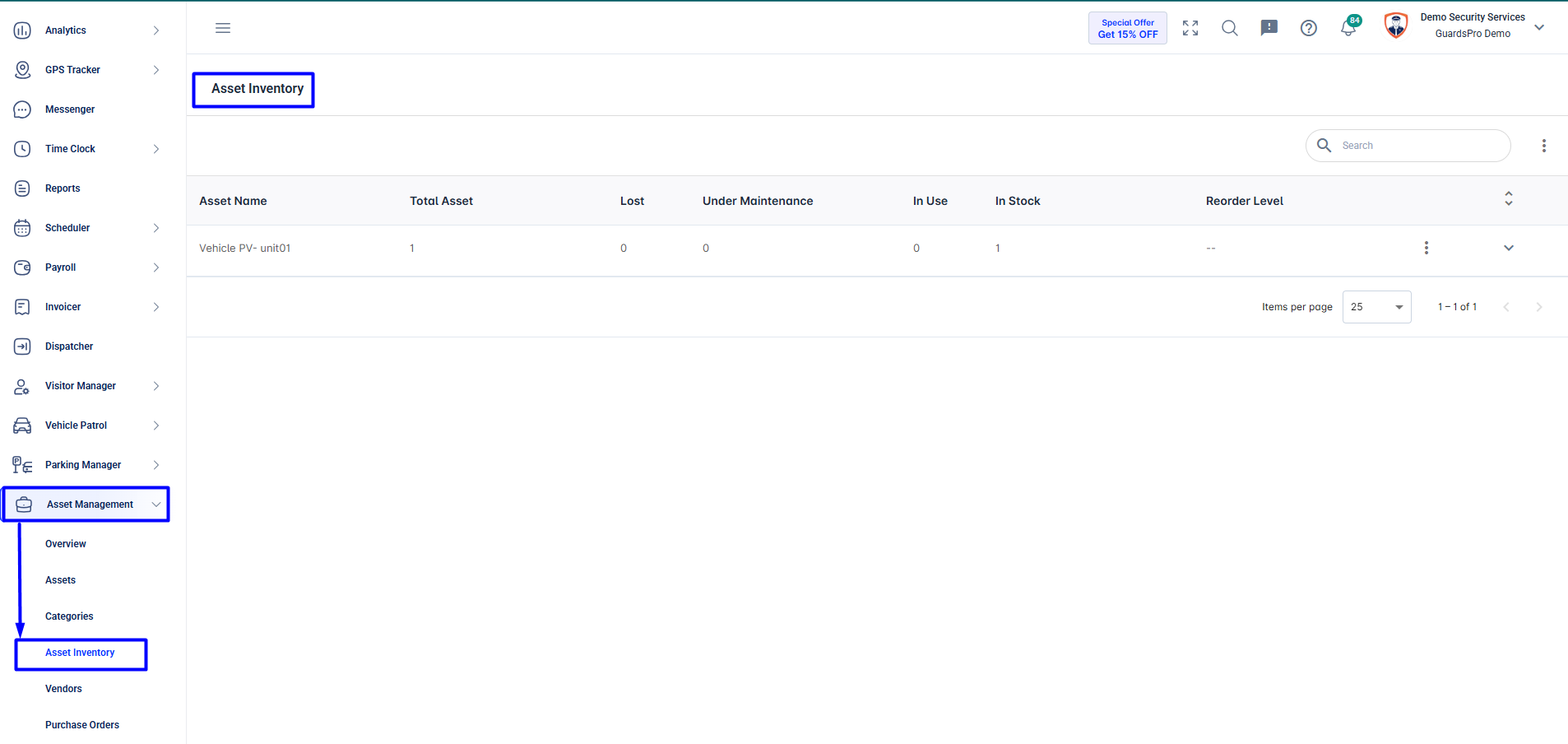Toggle the hamburger sidebar menu

[223, 28]
